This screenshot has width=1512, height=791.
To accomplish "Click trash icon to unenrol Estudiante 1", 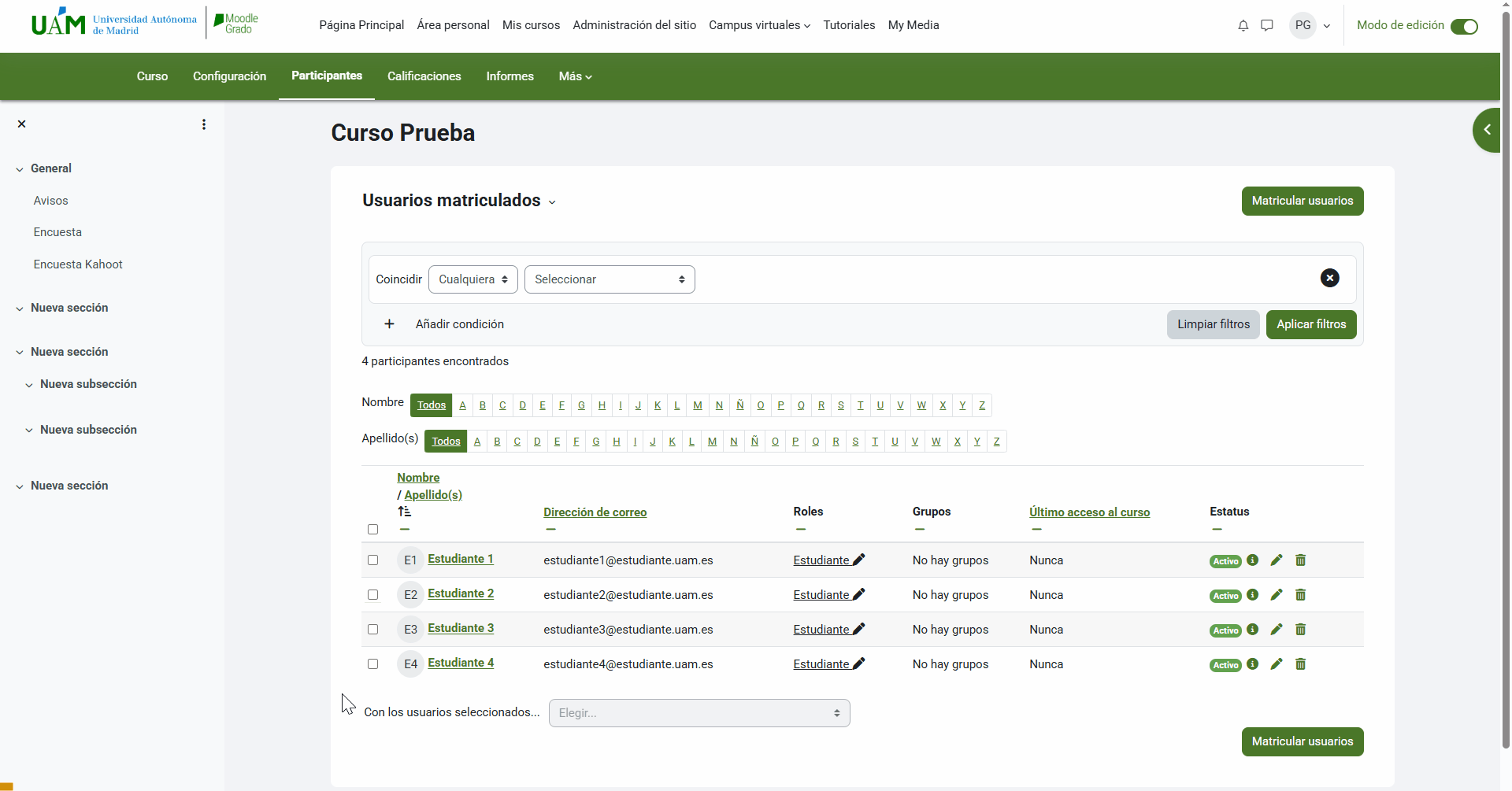I will [1300, 560].
